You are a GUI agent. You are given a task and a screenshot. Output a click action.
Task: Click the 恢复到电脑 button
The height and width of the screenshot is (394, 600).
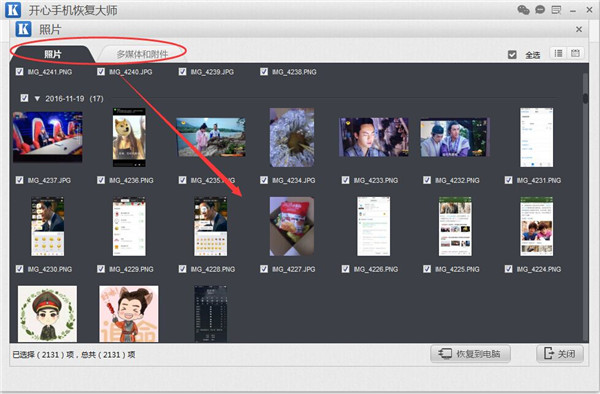470,354
